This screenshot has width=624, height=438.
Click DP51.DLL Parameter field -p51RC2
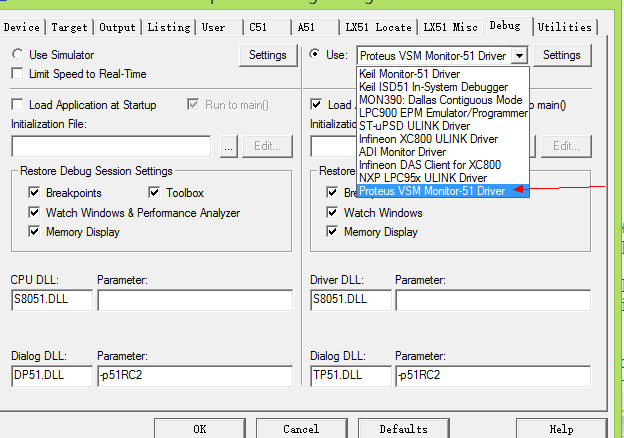tap(195, 376)
